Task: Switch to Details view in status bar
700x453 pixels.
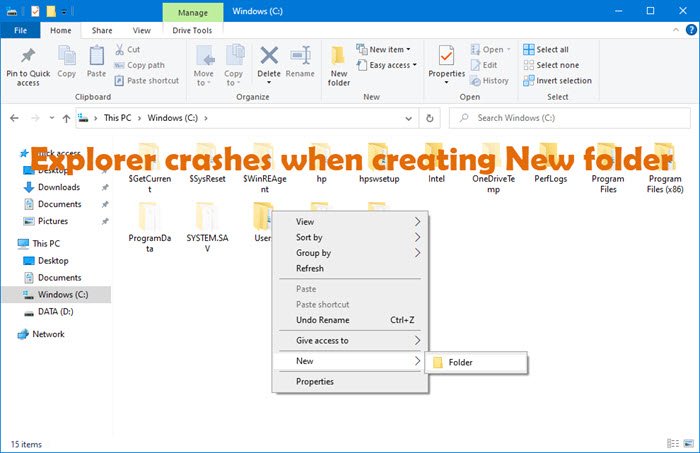Action: [x=673, y=444]
